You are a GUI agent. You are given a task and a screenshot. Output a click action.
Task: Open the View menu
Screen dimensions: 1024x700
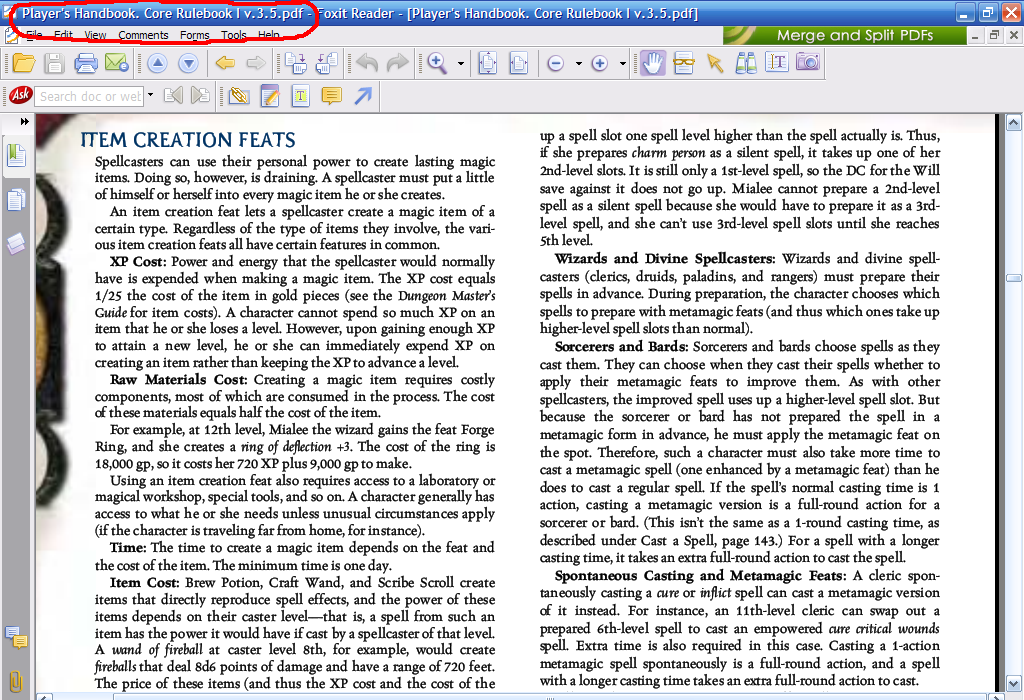coord(95,35)
